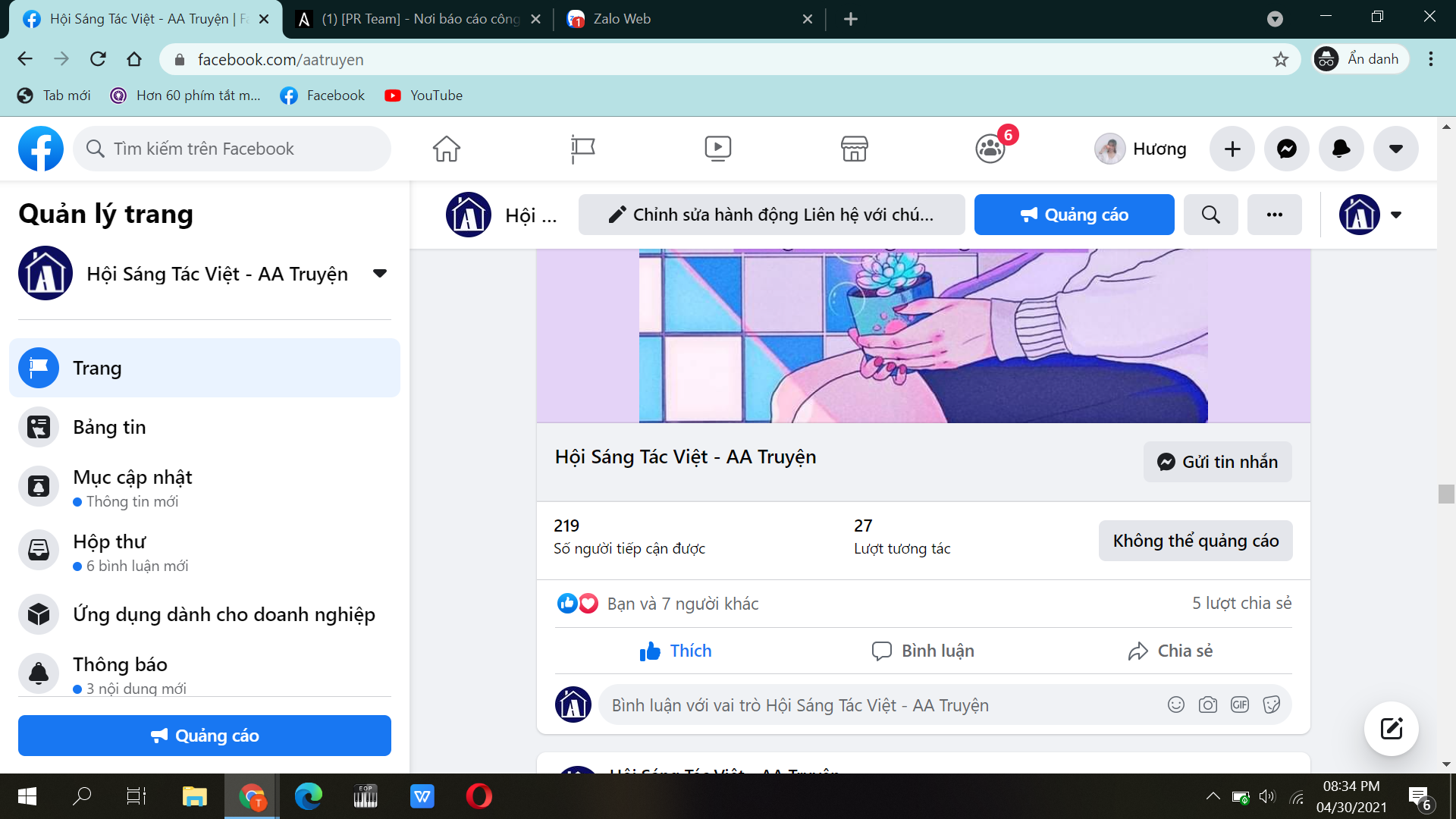This screenshot has width=1456, height=819.
Task: View reactions Bạn và 7 người khác
Action: click(682, 604)
